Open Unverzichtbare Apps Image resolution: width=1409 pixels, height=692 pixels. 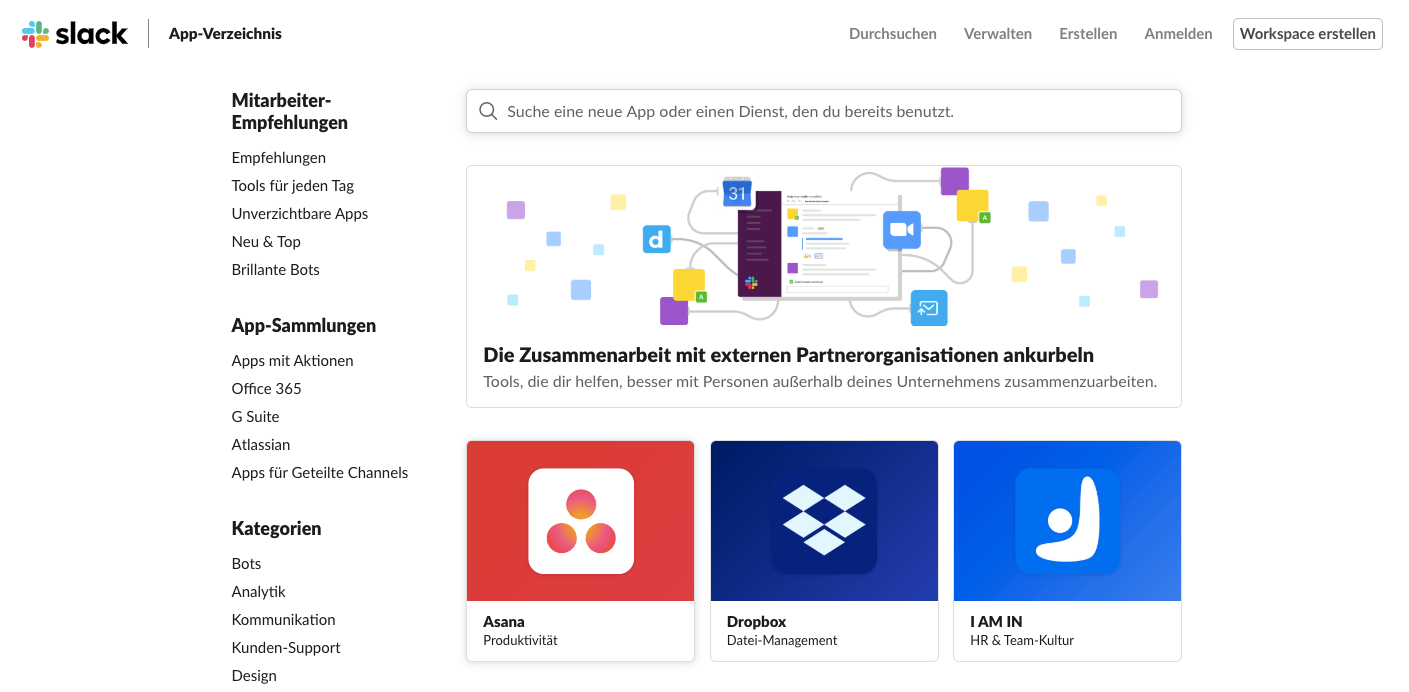(300, 213)
